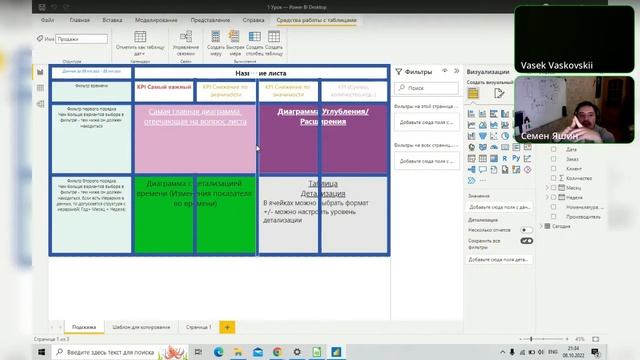Open the Вставка ribbon tab
The image size is (640, 360).
[112, 20]
